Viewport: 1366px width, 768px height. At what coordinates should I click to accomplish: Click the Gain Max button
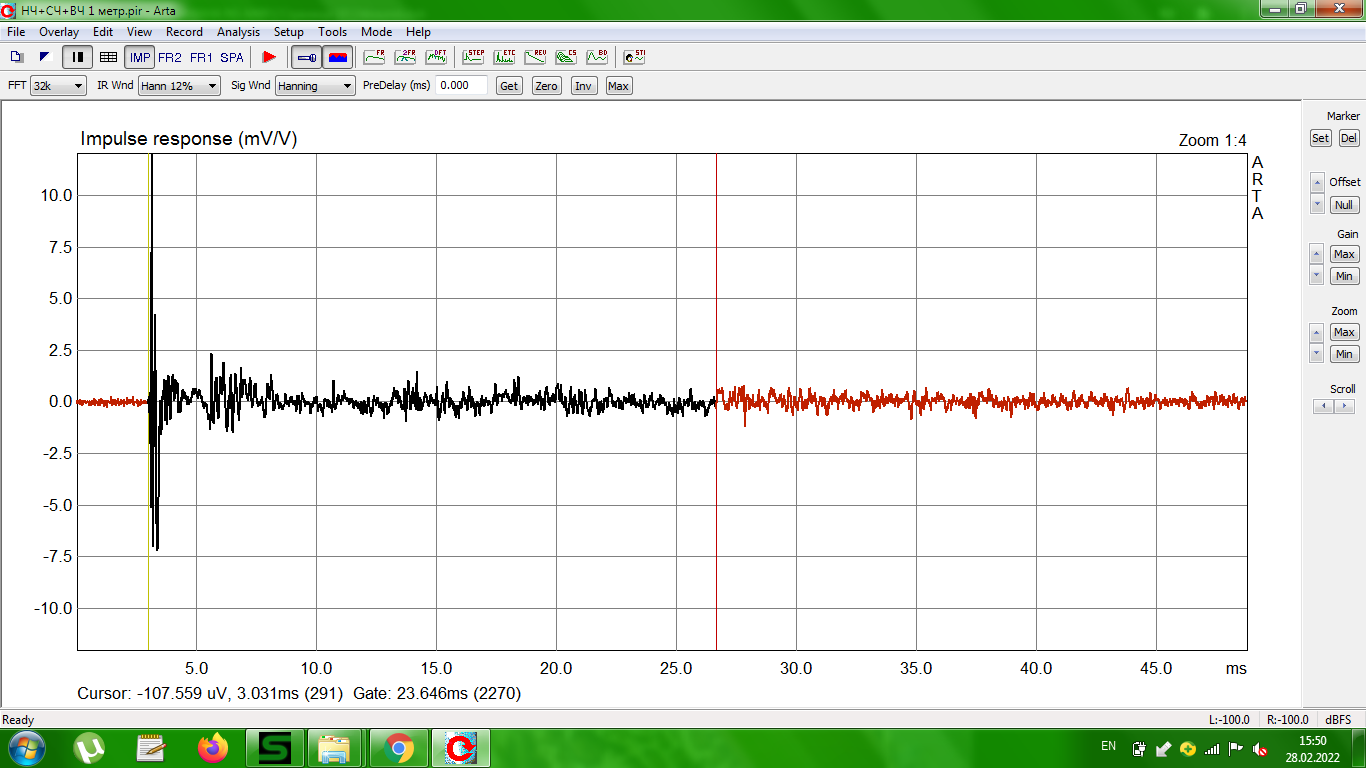(x=1344, y=254)
